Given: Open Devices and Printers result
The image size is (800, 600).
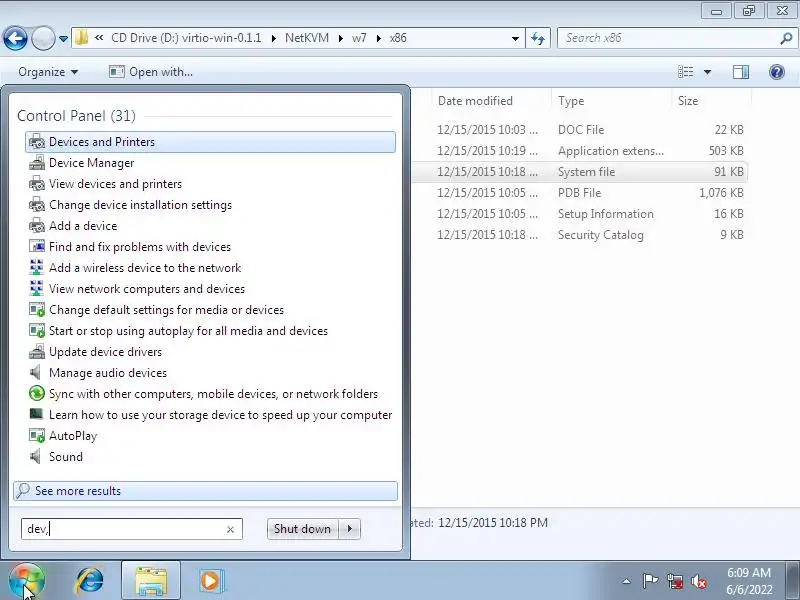Looking at the screenshot, I should pyautogui.click(x=210, y=142).
